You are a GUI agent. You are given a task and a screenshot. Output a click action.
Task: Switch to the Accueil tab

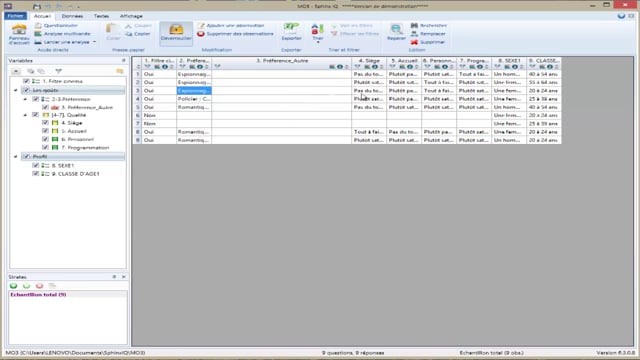tap(42, 16)
